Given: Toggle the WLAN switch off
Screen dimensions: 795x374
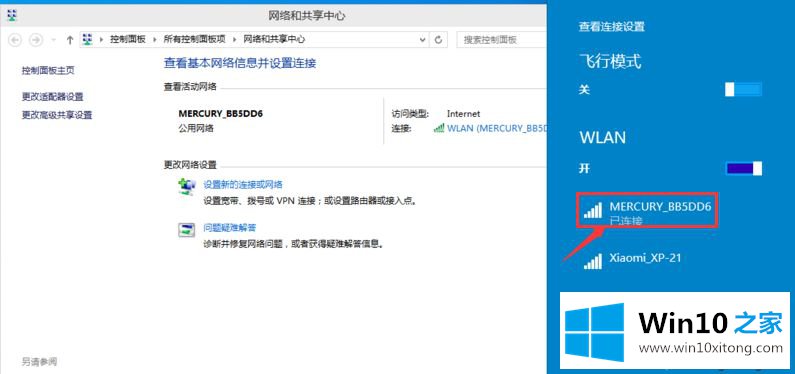Looking at the screenshot, I should (743, 168).
